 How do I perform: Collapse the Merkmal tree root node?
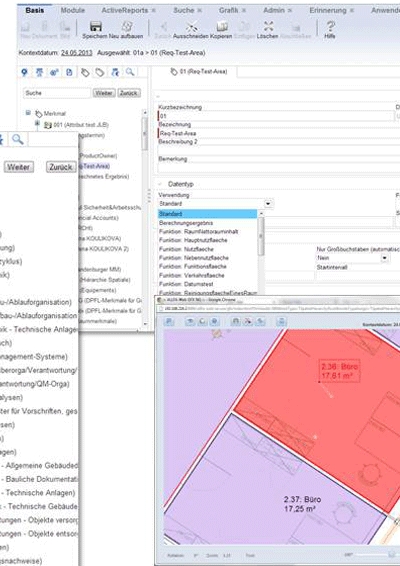point(28,113)
